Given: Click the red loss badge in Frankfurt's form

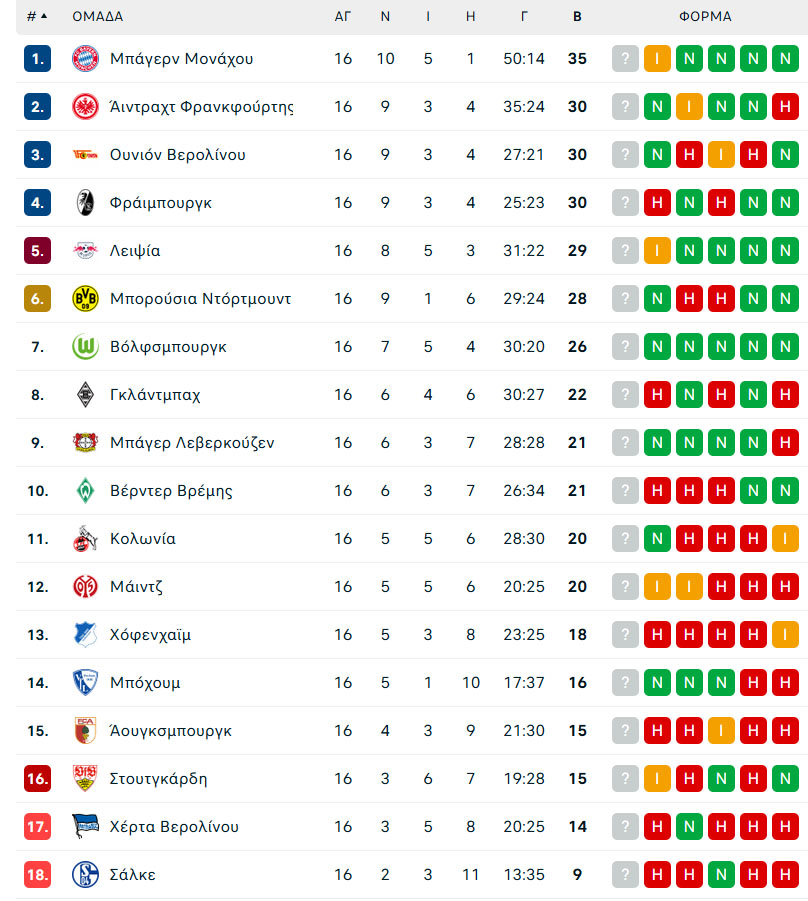Looking at the screenshot, I should click(785, 106).
